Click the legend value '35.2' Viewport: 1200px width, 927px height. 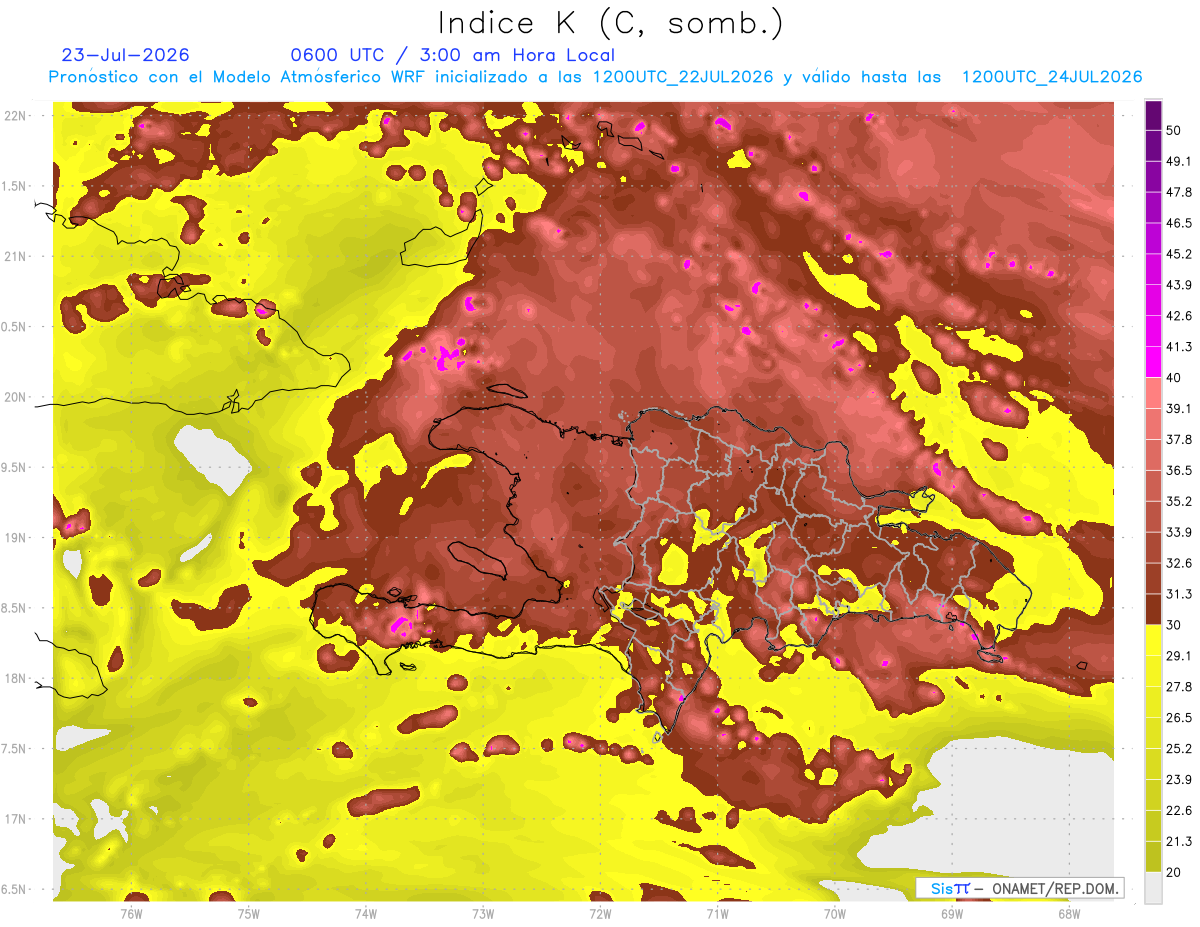(1179, 501)
